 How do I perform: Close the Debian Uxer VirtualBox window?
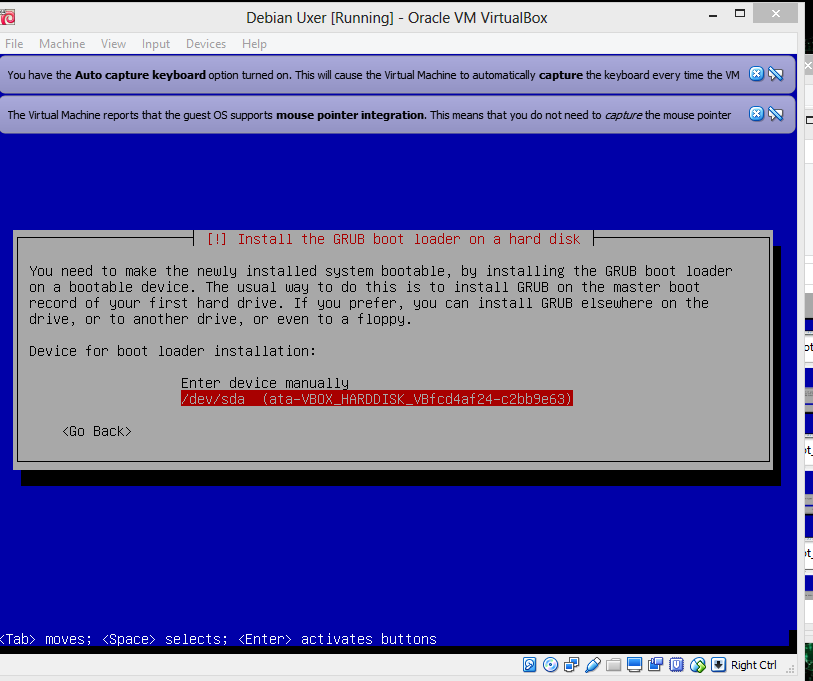pyautogui.click(x=776, y=13)
